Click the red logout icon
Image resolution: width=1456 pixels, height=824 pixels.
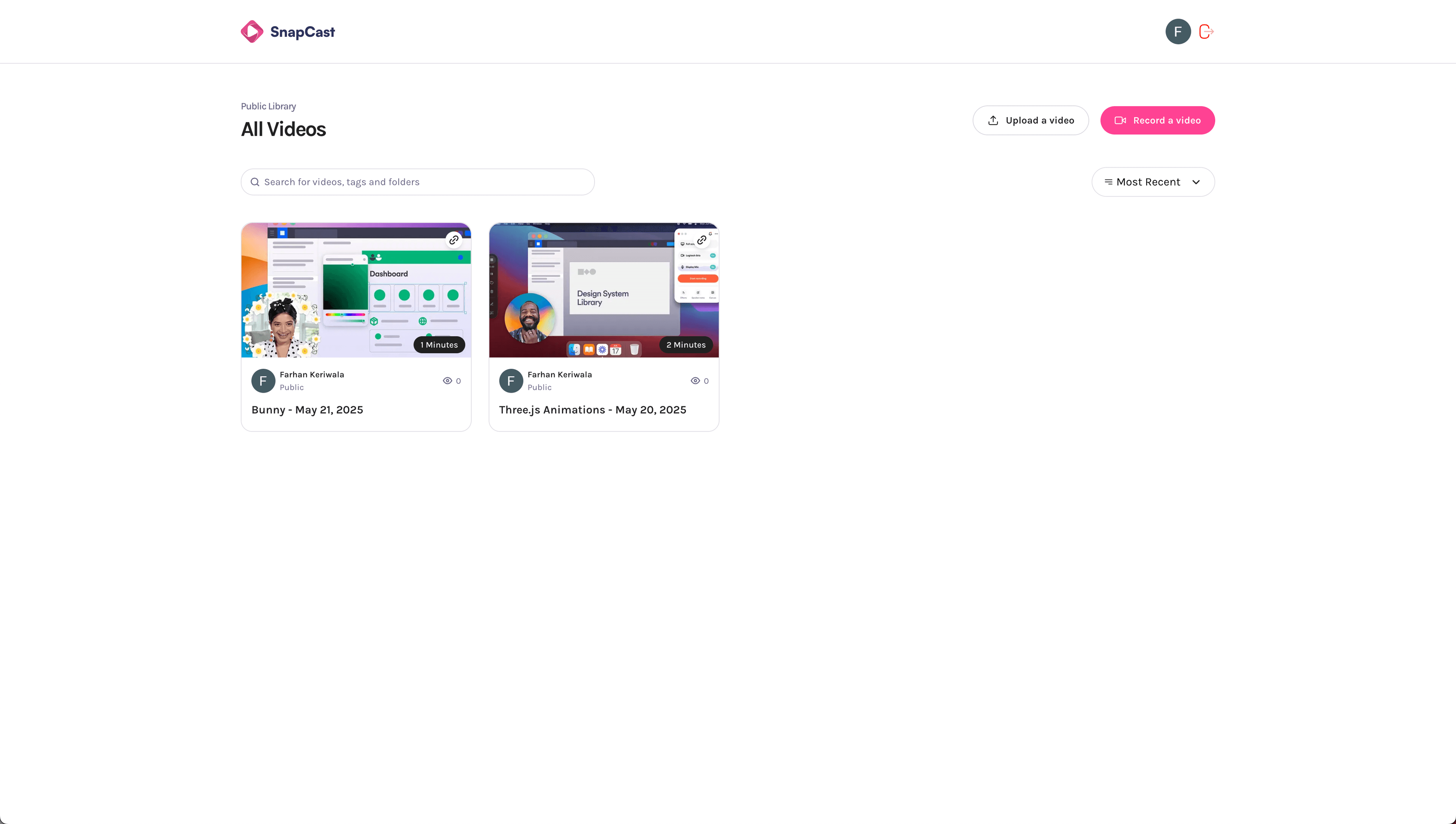pyautogui.click(x=1206, y=32)
